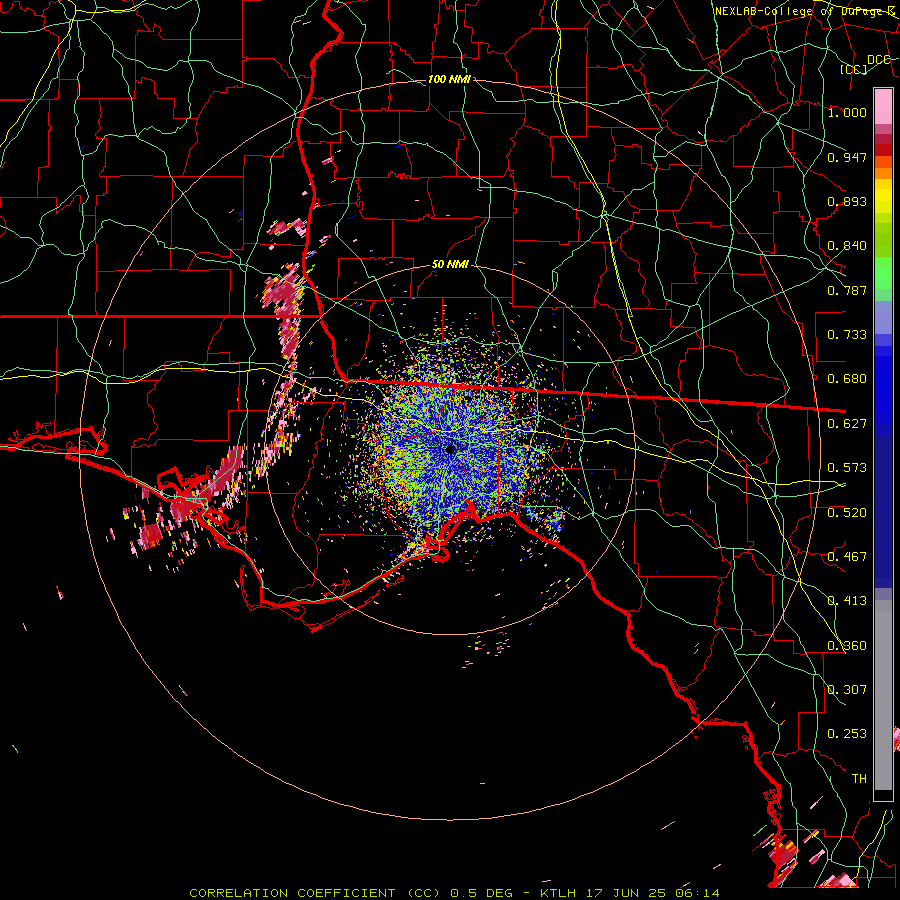Click the TH label at the legend bottom
The height and width of the screenshot is (900, 900).
click(x=859, y=779)
